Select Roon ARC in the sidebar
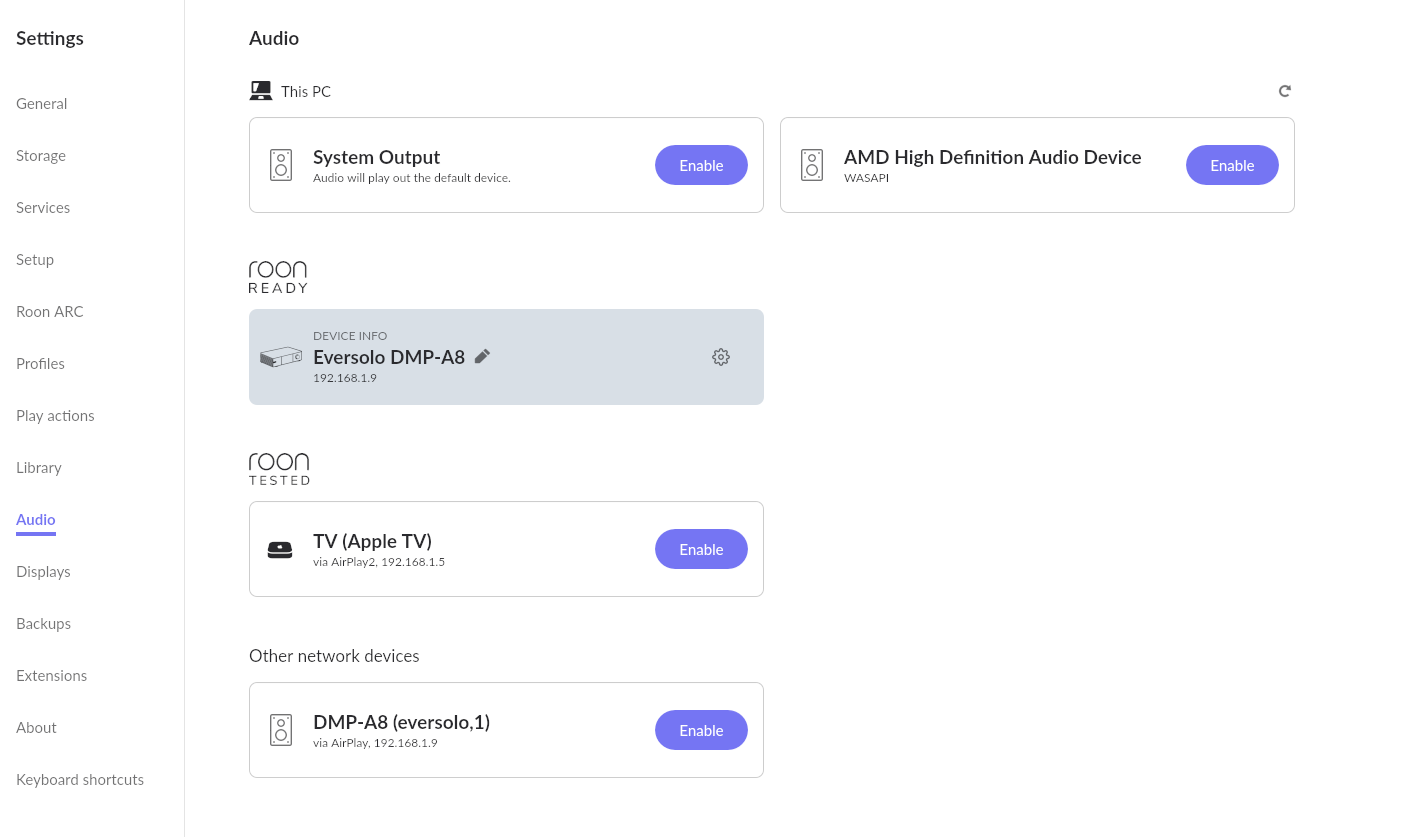The image size is (1402, 837). (x=50, y=312)
